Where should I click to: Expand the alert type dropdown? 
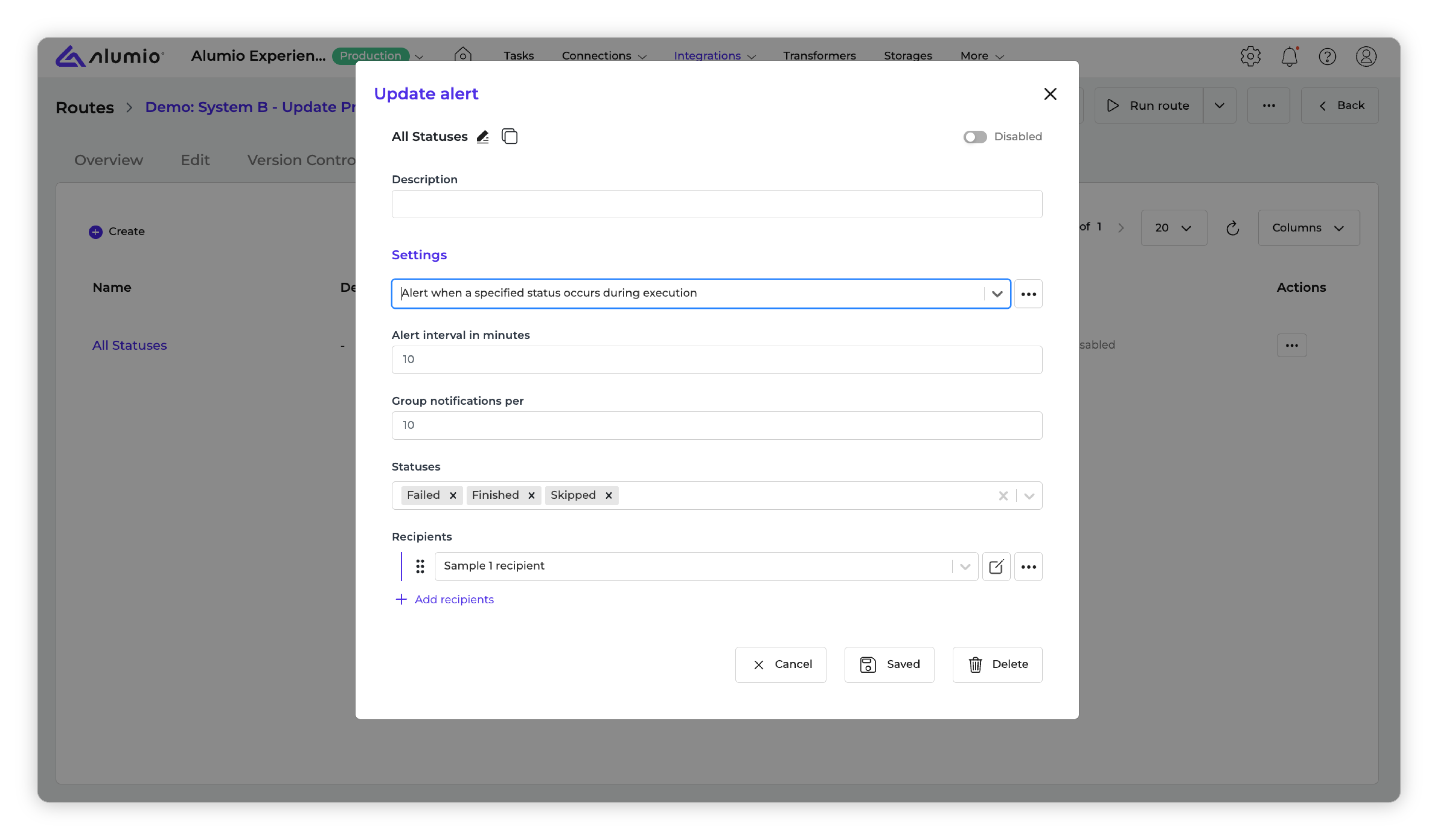pyautogui.click(x=997, y=294)
